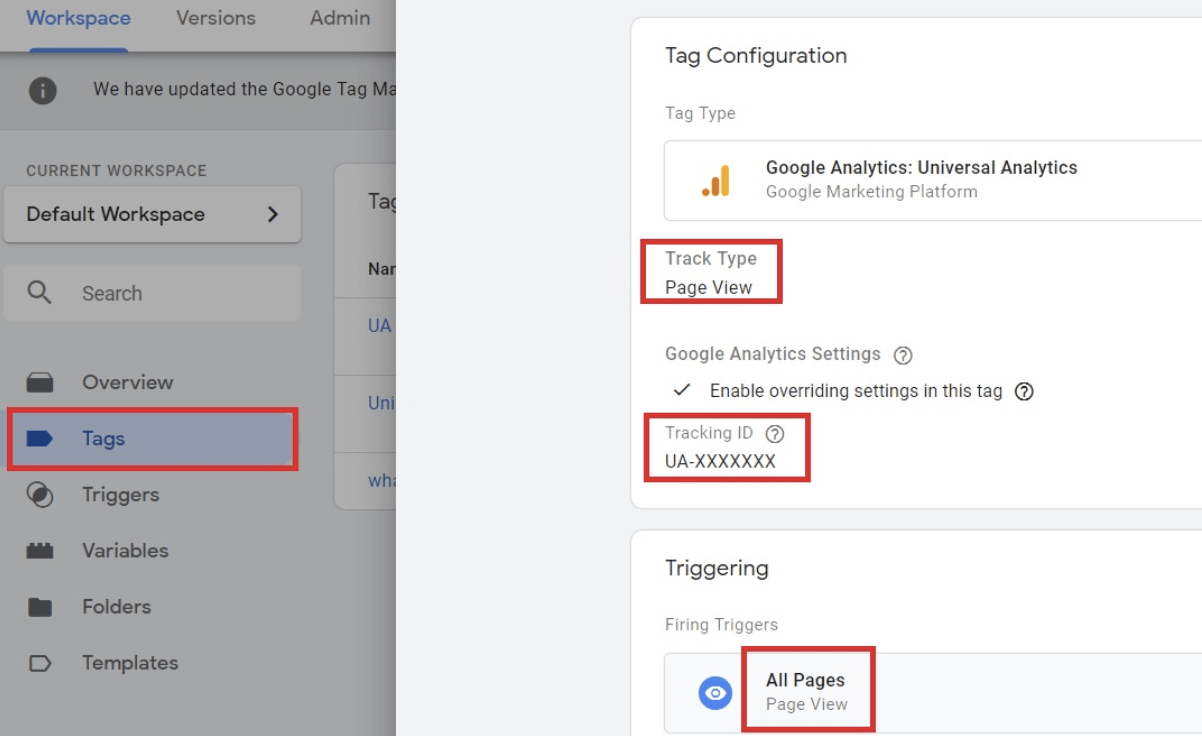Open help icon for Enable overriding settings
Image resolution: width=1202 pixels, height=736 pixels.
coord(1024,391)
